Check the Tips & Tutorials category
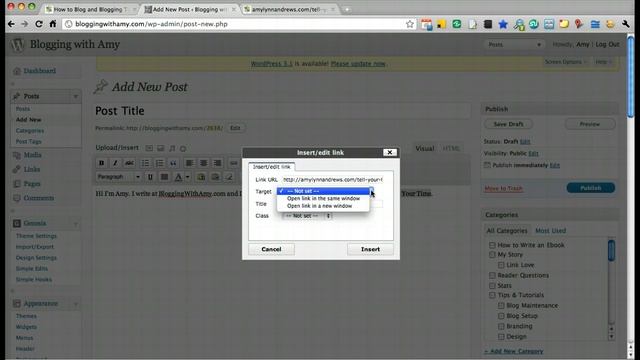 pyautogui.click(x=492, y=295)
